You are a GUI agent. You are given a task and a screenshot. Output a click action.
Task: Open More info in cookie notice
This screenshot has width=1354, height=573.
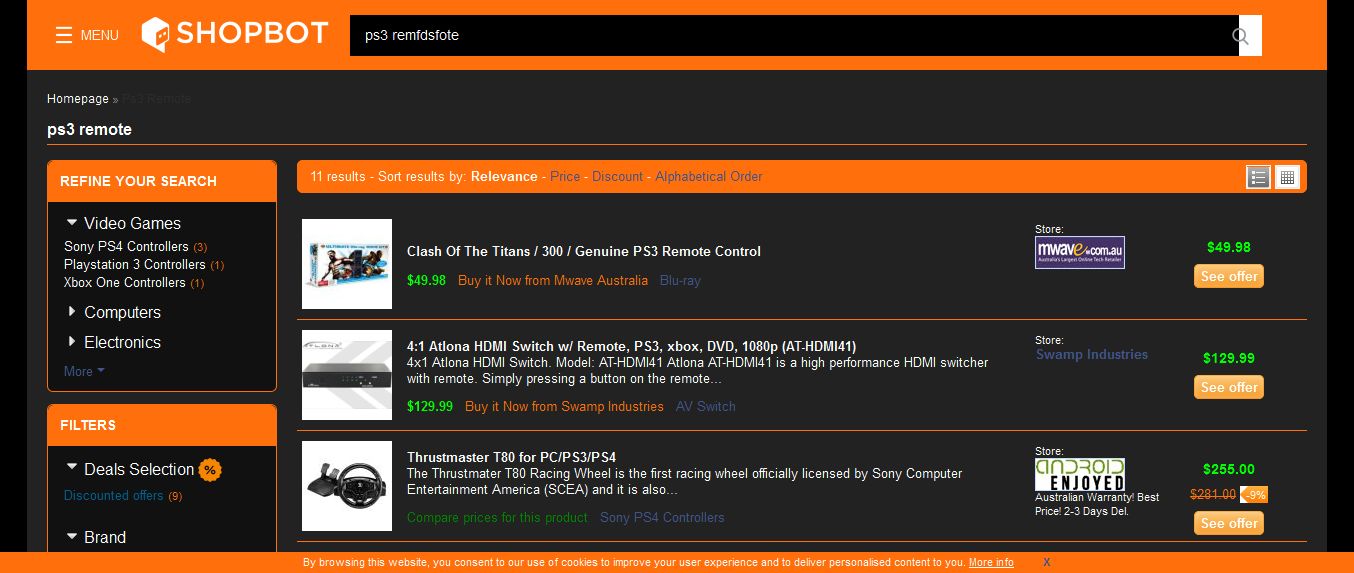point(991,562)
